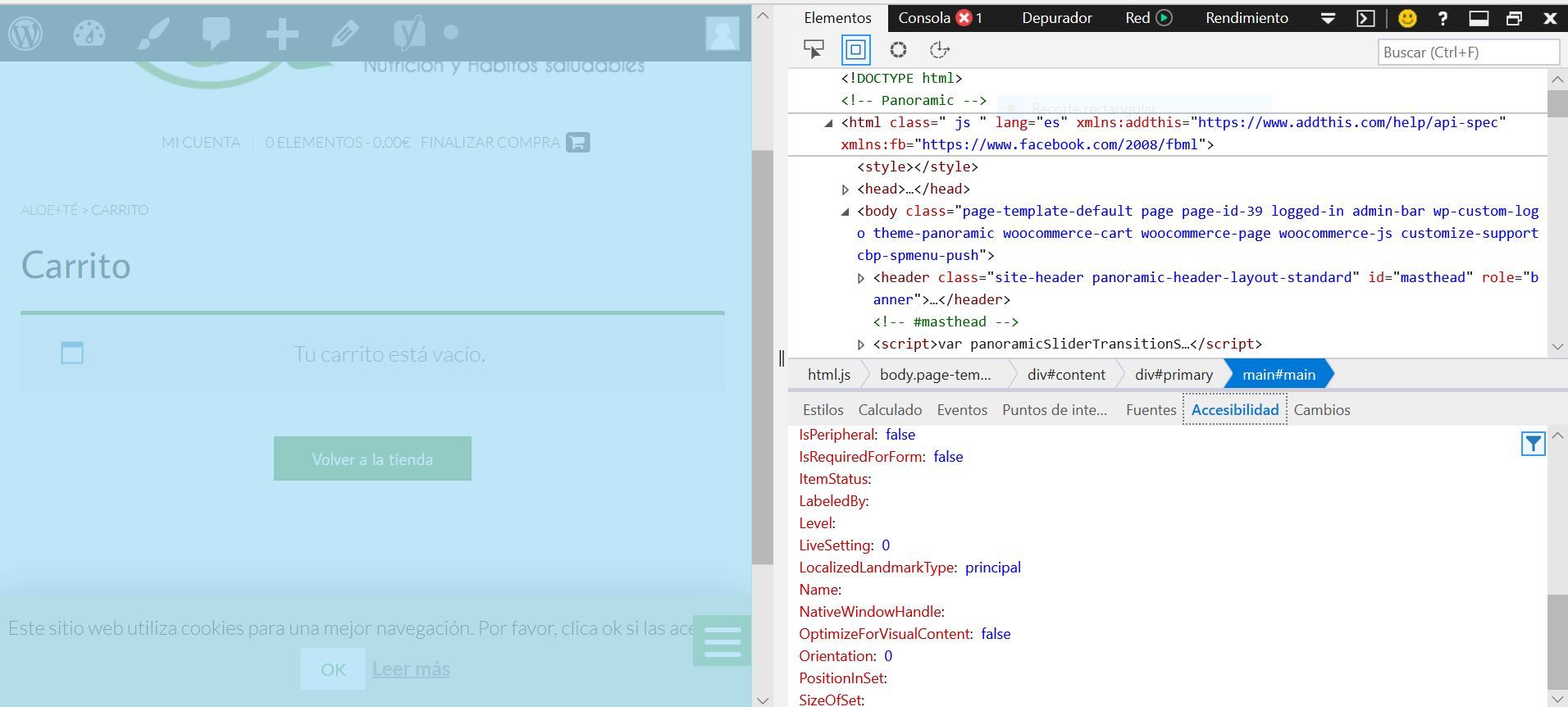Viewport: 1568px width, 707px height.
Task: Select div#content breadcrumb
Action: [x=1066, y=374]
